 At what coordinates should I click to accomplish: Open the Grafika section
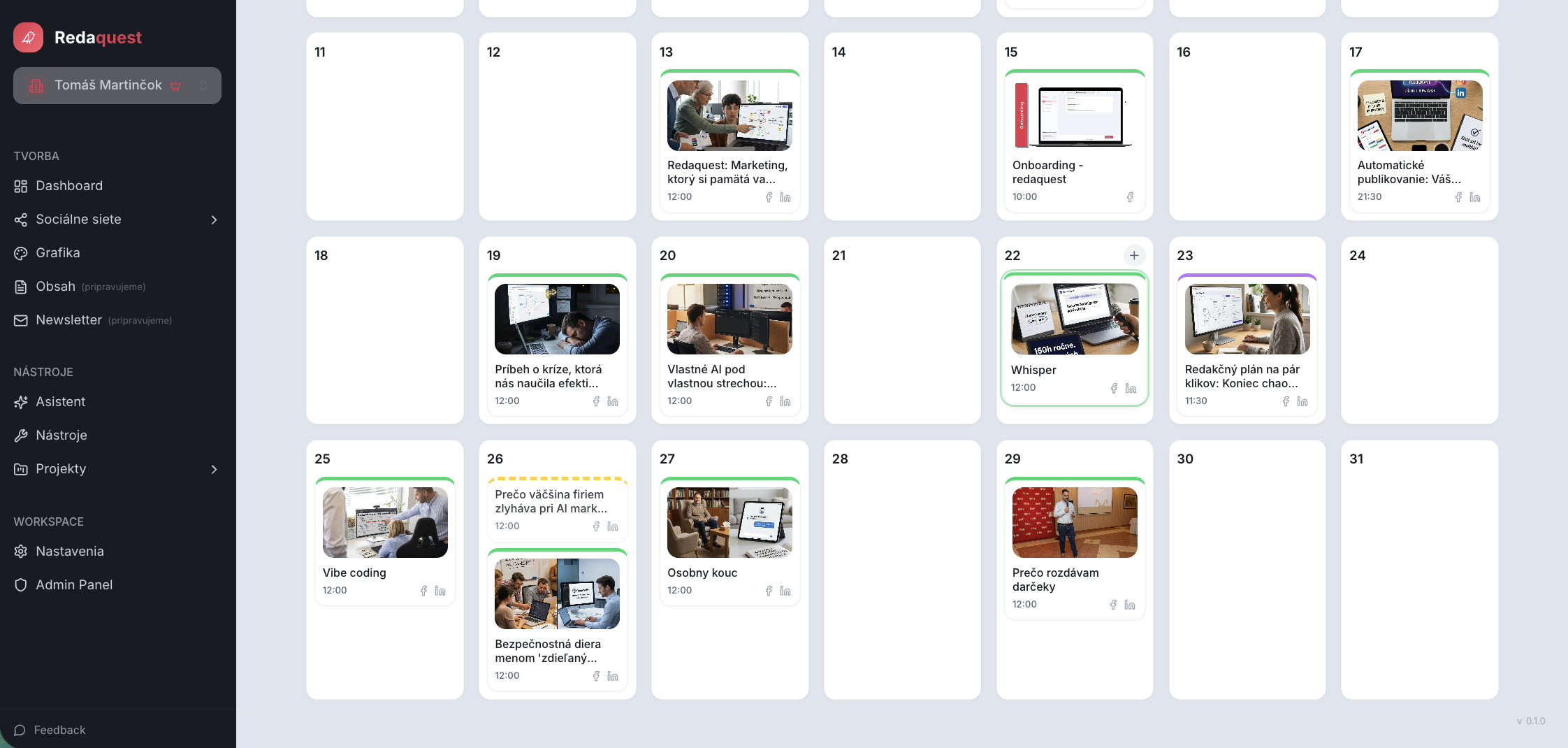[58, 253]
